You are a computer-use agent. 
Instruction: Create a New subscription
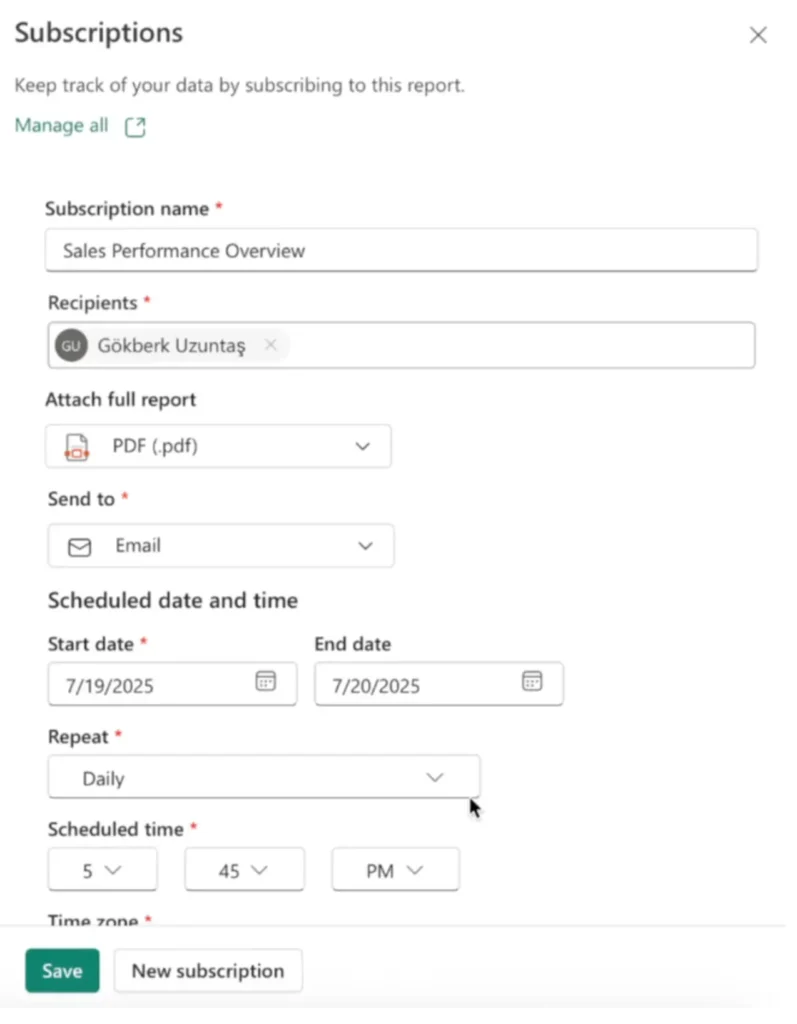pos(208,970)
